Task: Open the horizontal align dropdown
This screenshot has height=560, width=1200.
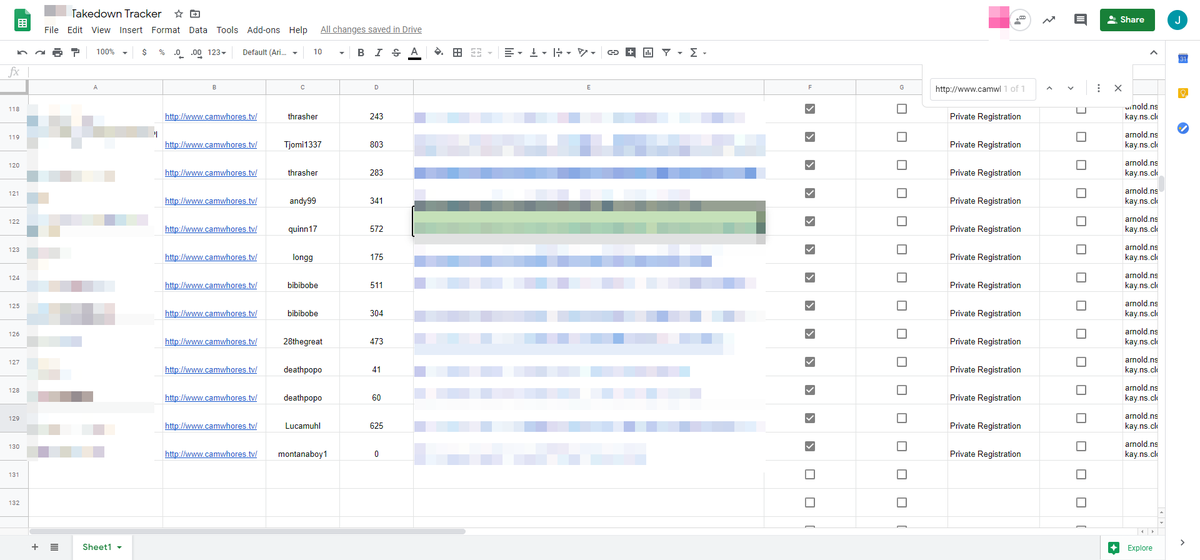Action: [512, 52]
